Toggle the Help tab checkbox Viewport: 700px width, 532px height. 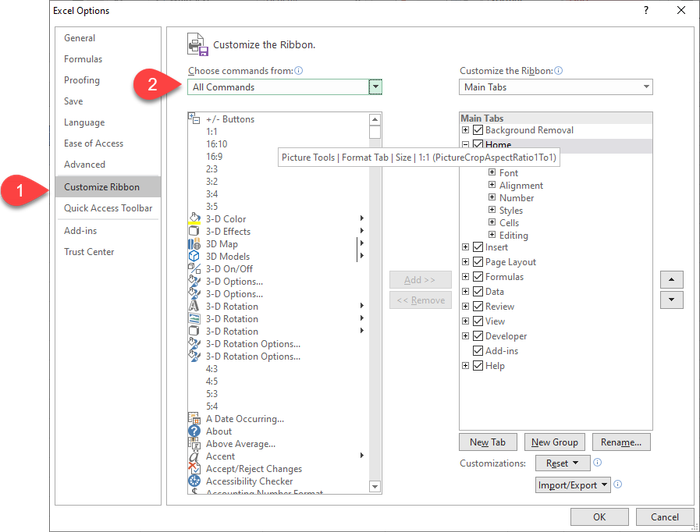coord(478,366)
